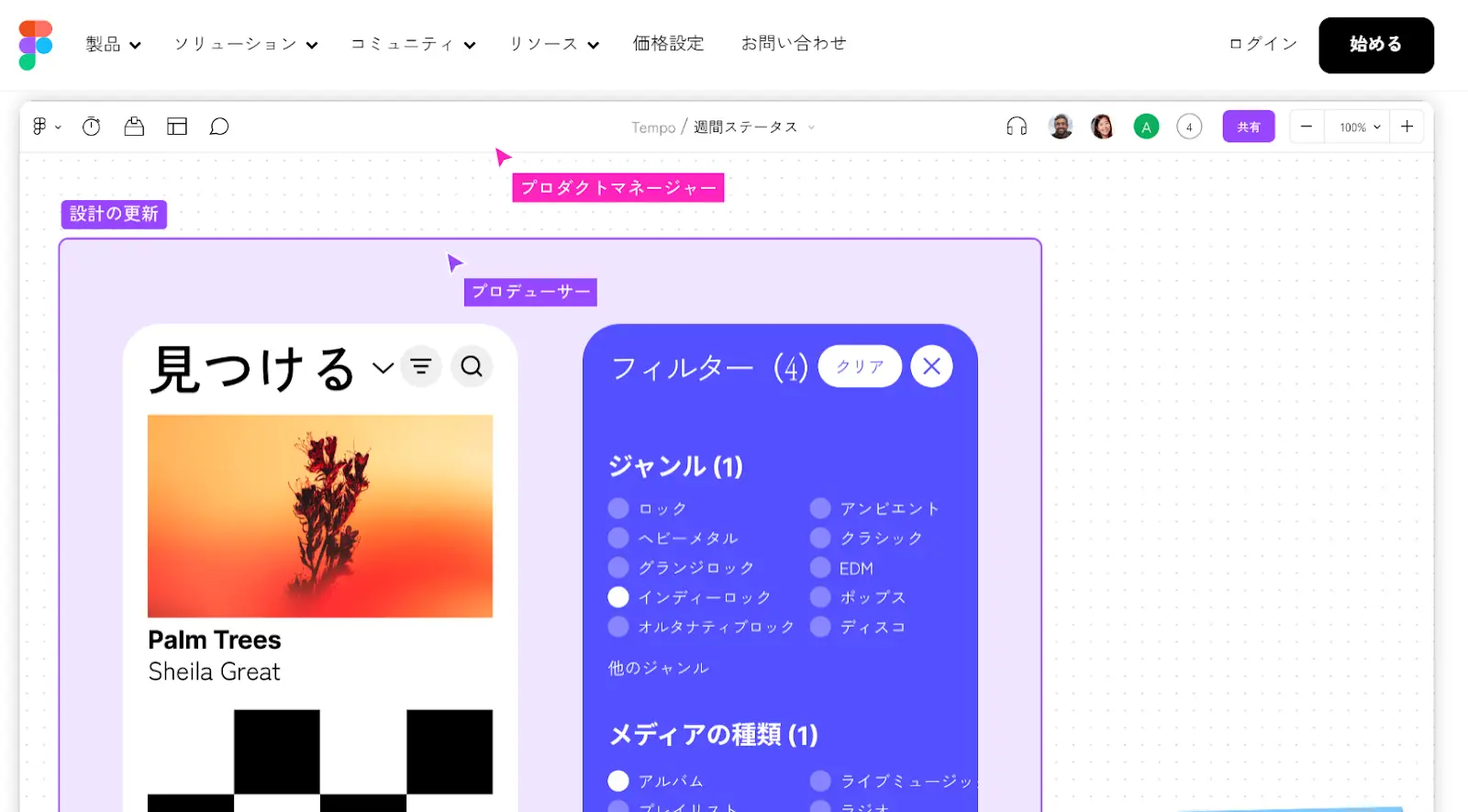Deselect the インディーロック genre option
The image size is (1468, 812).
pyautogui.click(x=618, y=597)
